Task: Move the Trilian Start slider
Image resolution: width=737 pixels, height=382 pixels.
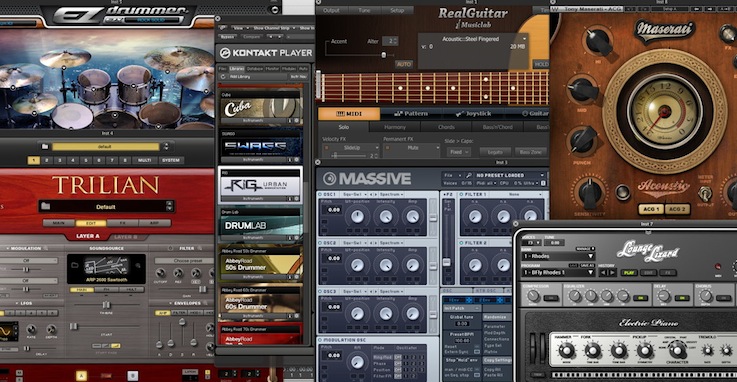Action: tap(73, 327)
